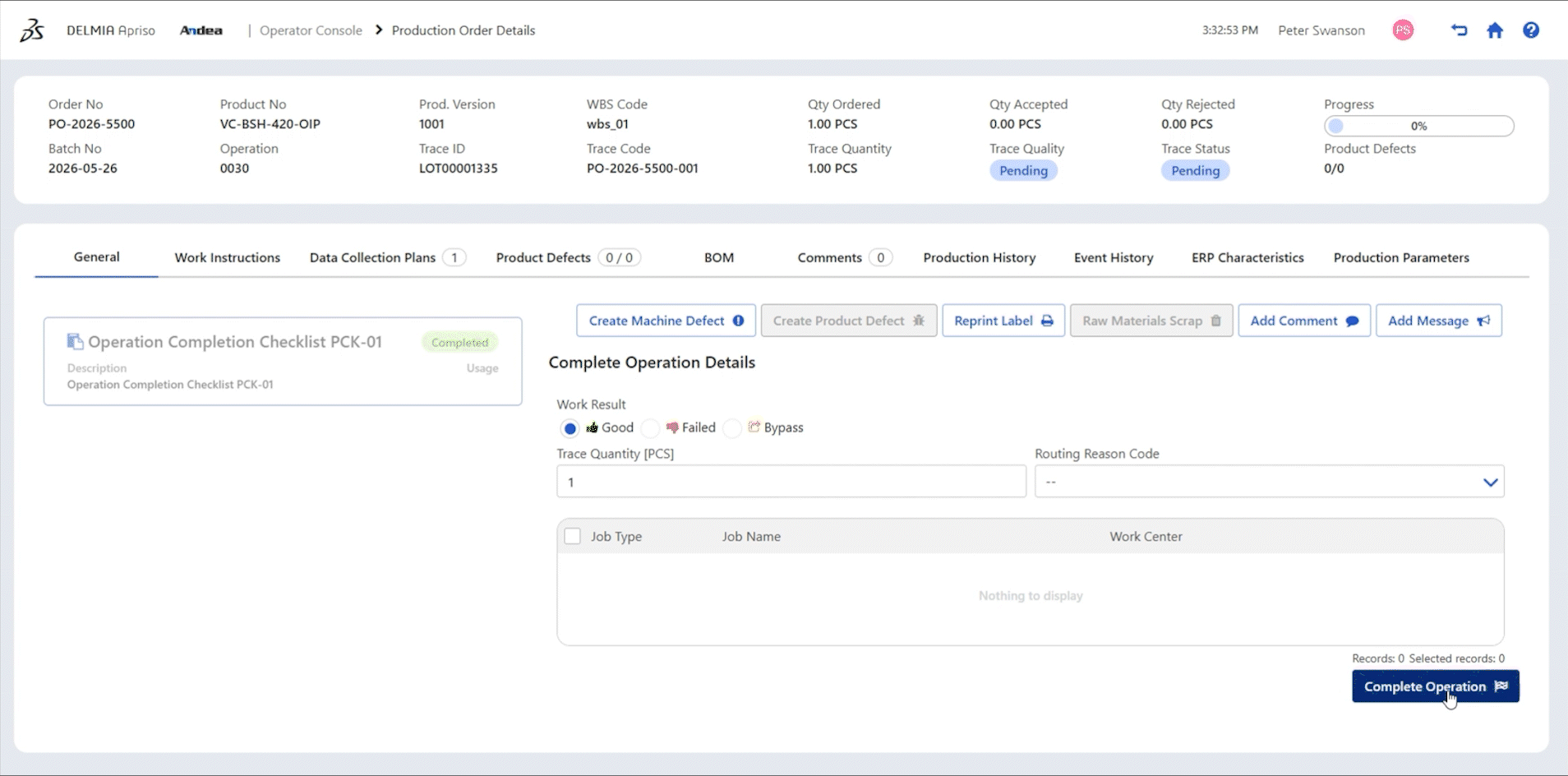Screen dimensions: 1568x776
Task: Tick the Job Type header checkbox
Action: (573, 536)
